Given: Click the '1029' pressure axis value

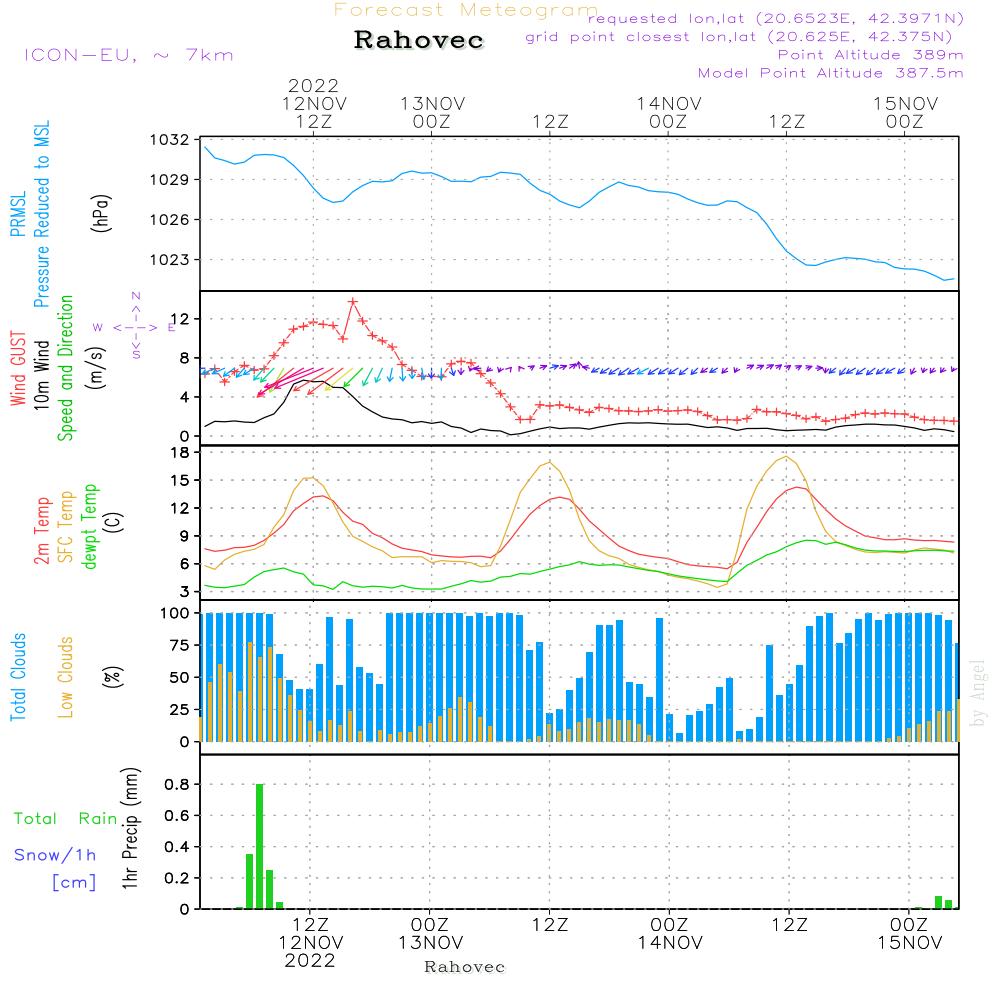Looking at the screenshot, I should point(170,180).
